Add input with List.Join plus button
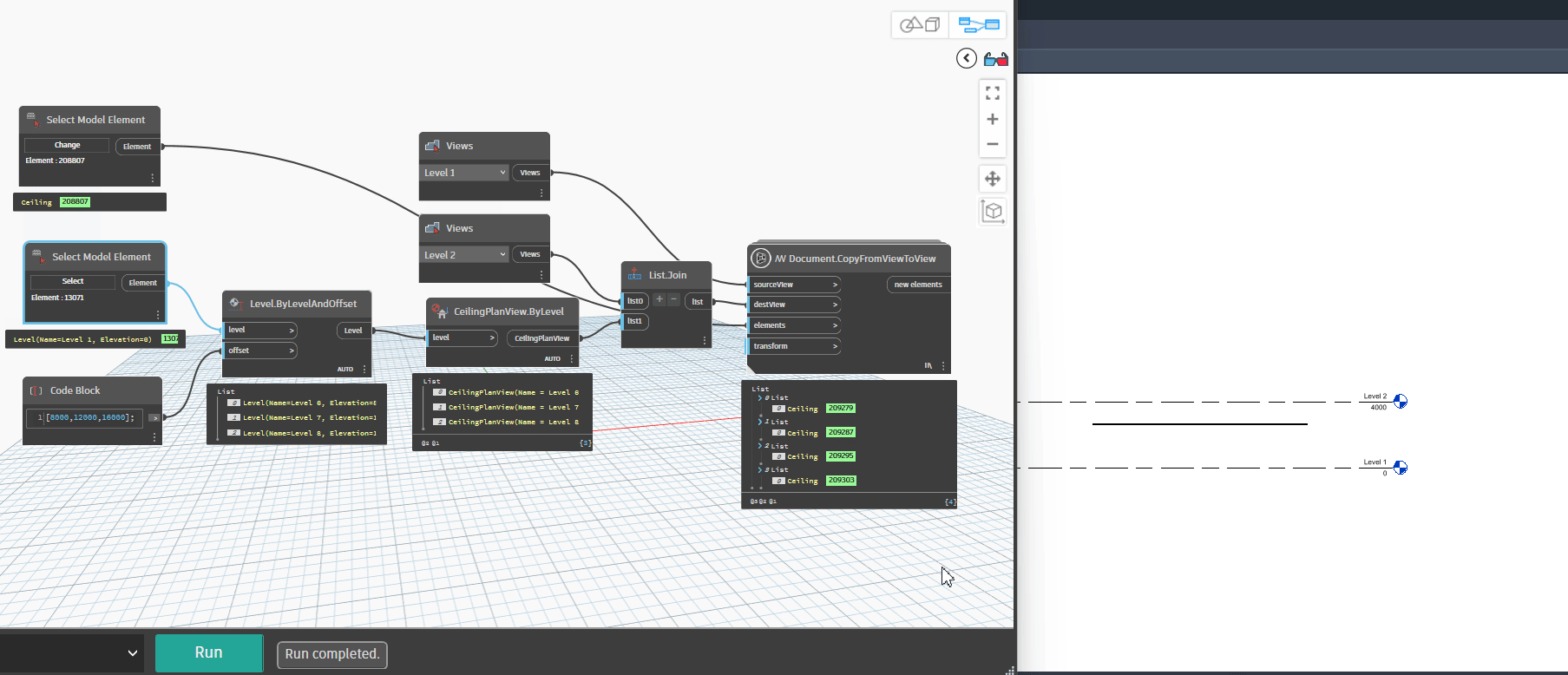This screenshot has height=675, width=1568. [659, 299]
